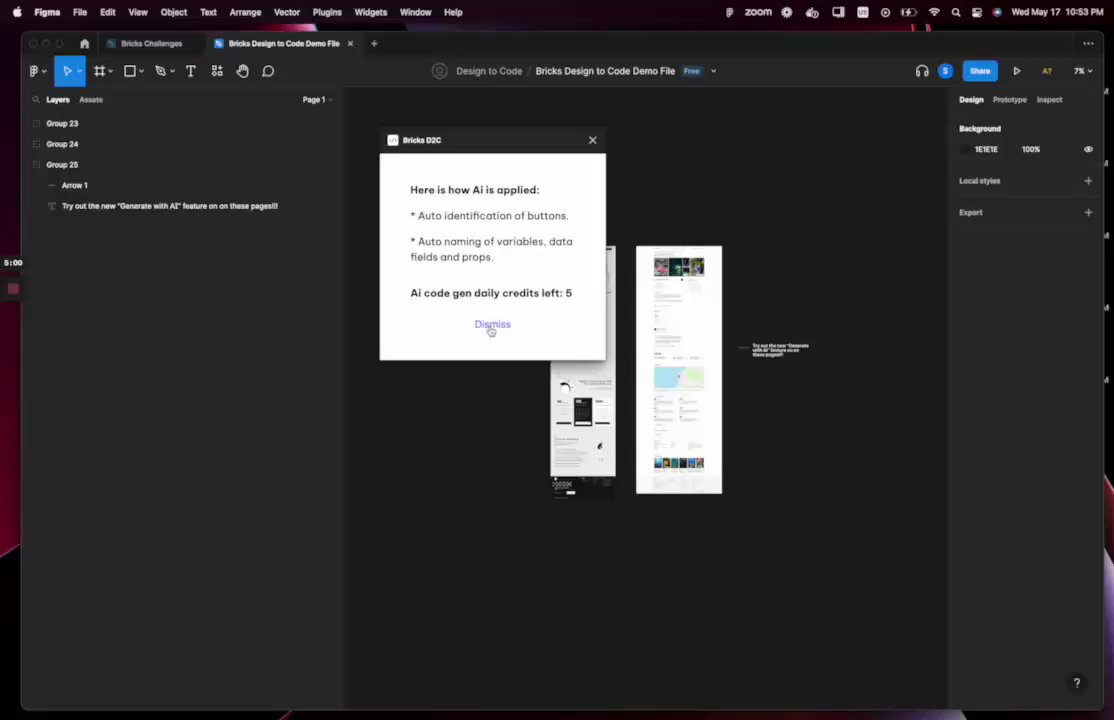Click background color swatch 1E1E1E
Screen dimensions: 1114x720
pos(964,149)
